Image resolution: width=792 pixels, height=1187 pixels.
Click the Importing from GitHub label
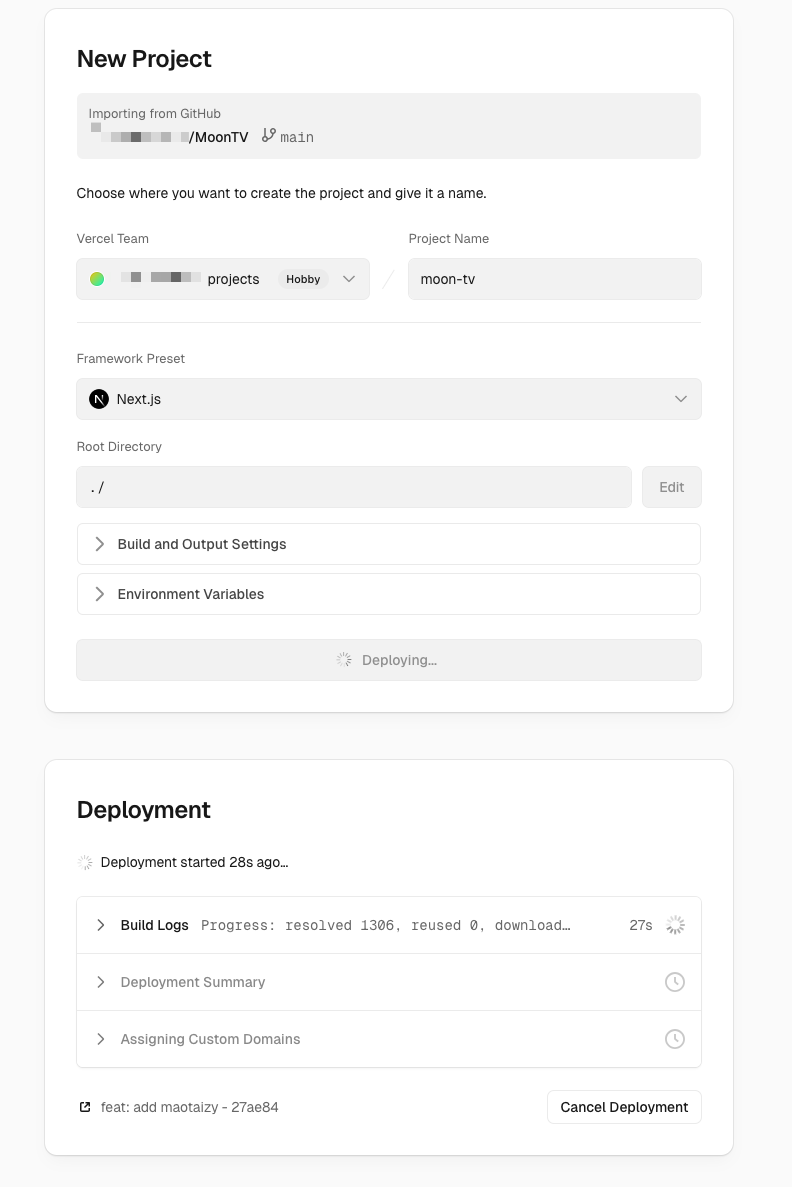point(154,114)
